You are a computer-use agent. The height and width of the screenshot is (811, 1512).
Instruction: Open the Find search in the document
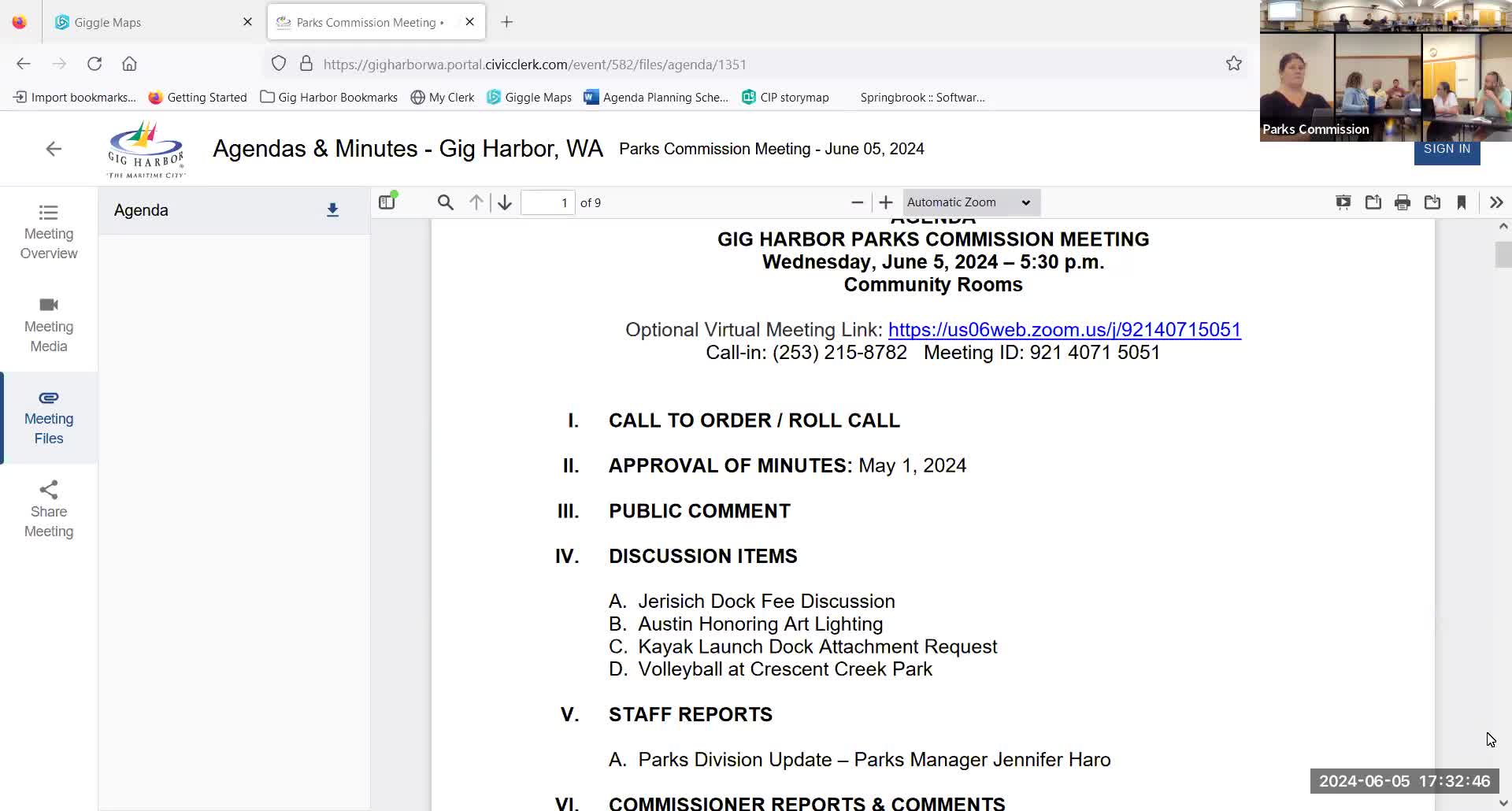(444, 202)
